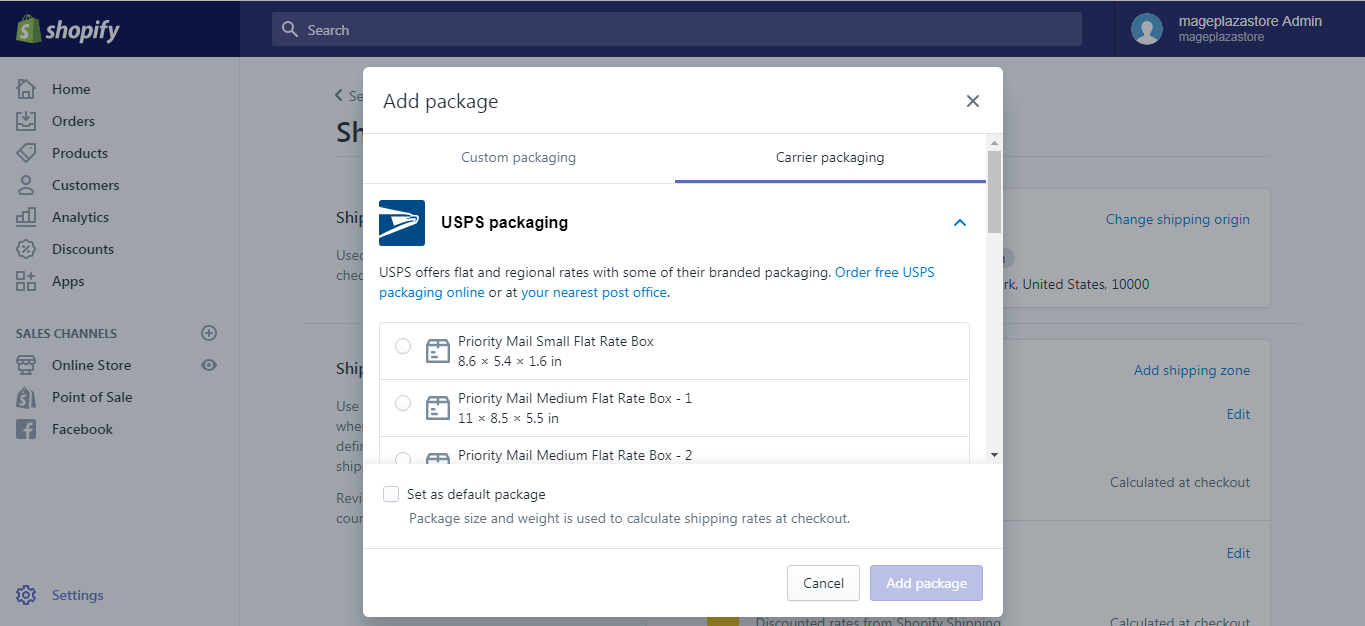Click the USPS packaging heading
Screen dimensions: 1365x626
click(x=504, y=222)
